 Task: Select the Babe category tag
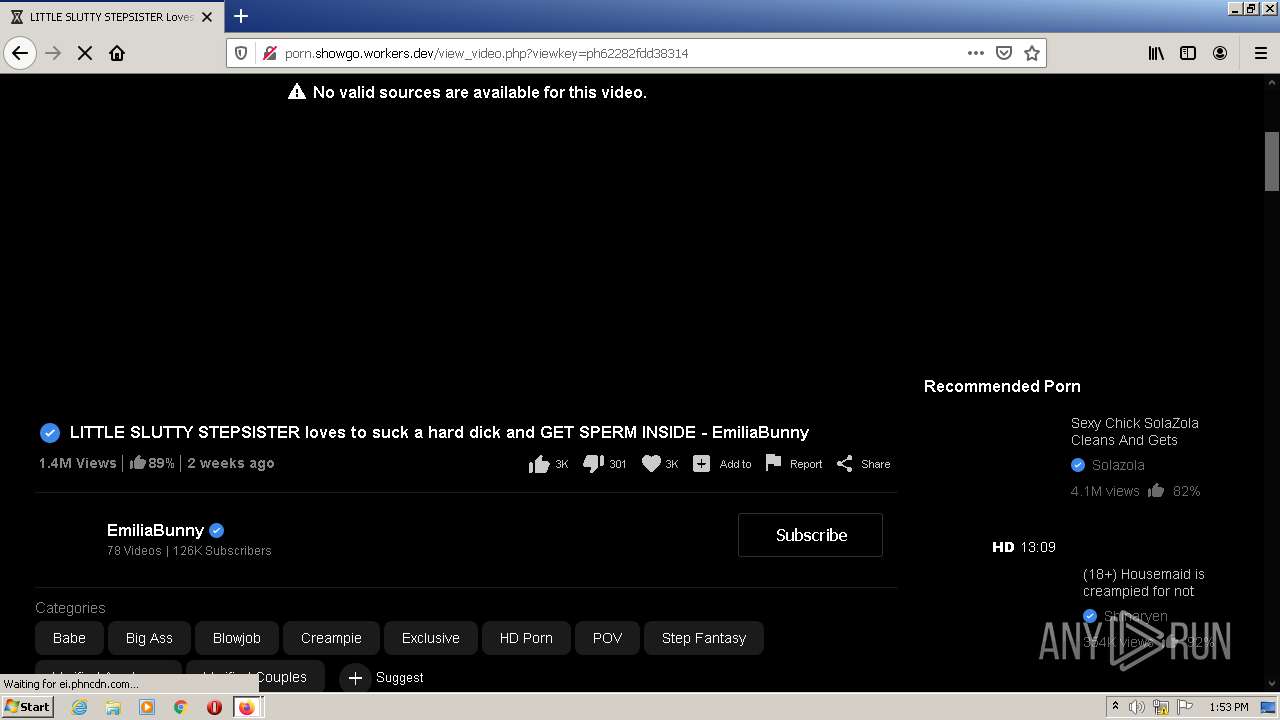pyautogui.click(x=69, y=638)
